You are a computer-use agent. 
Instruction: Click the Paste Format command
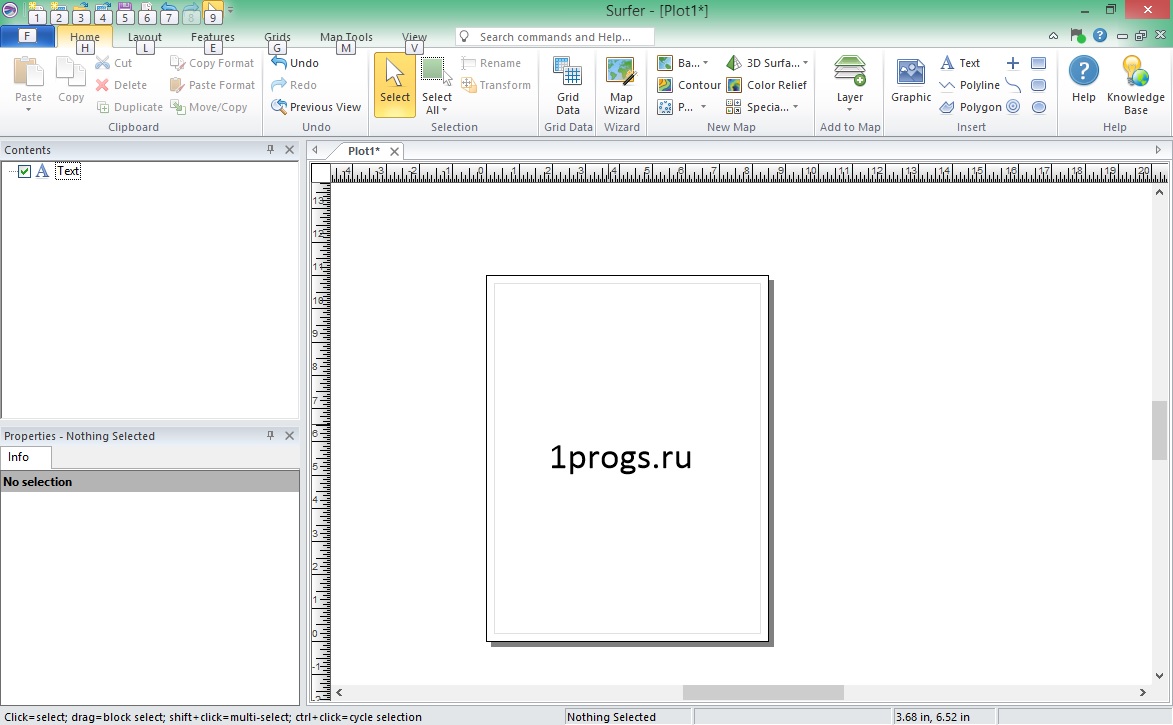(x=212, y=85)
